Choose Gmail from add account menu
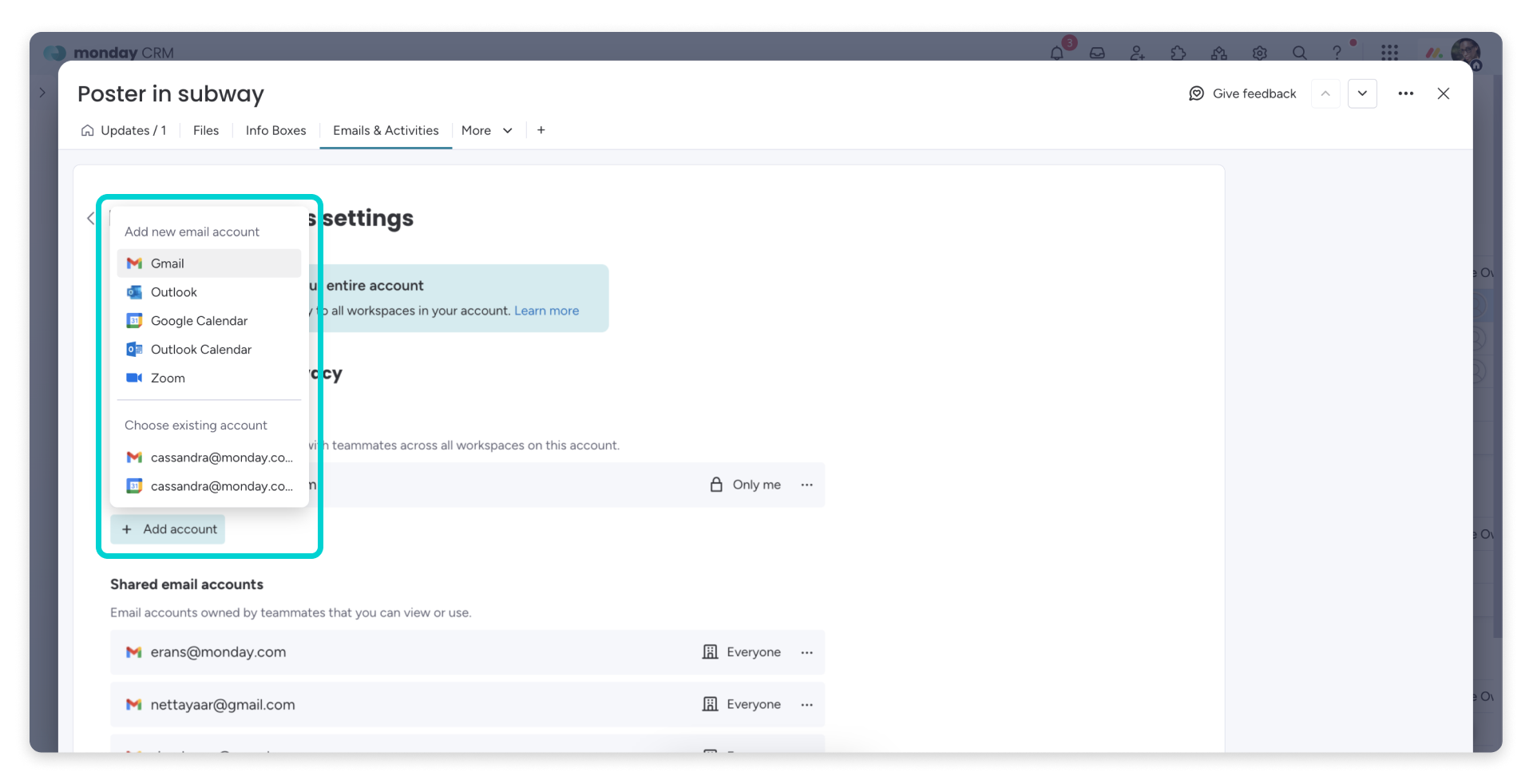 click(x=209, y=263)
